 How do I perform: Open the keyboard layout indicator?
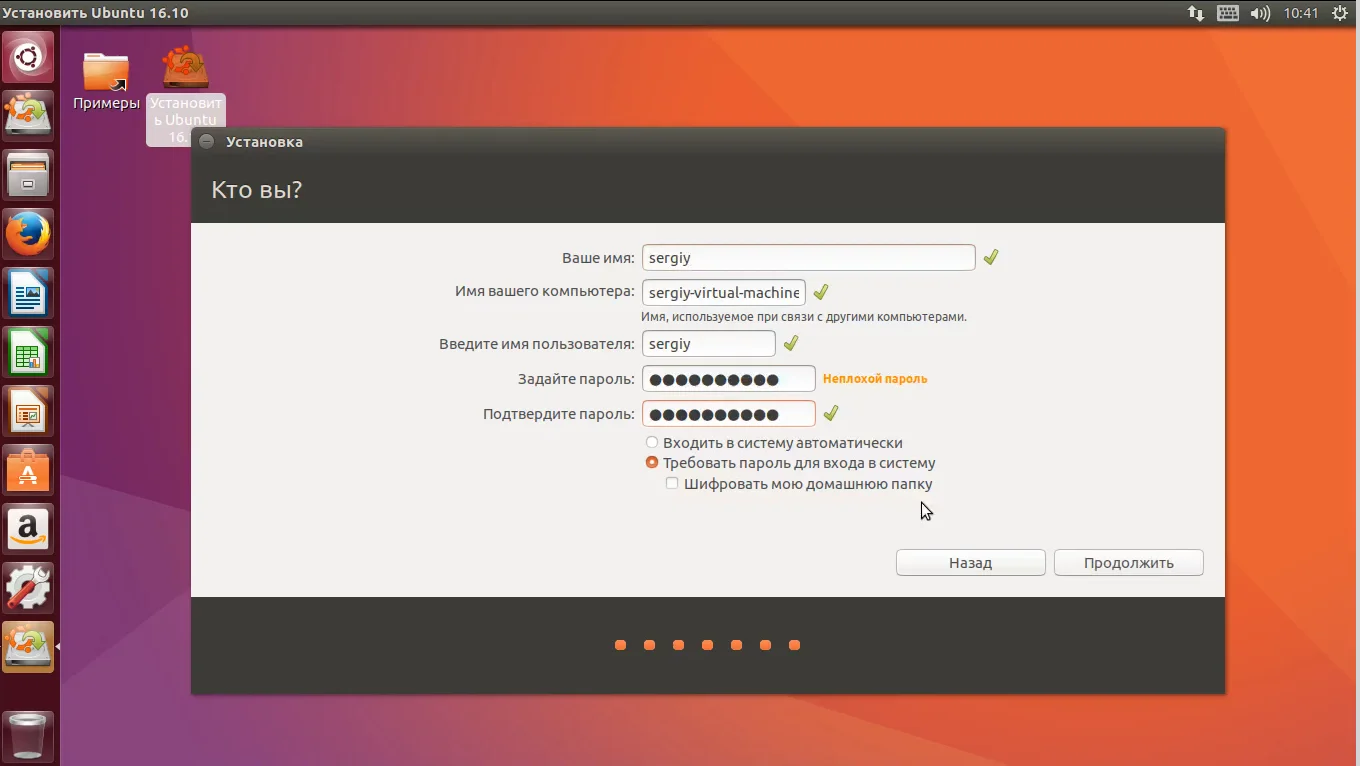[1228, 13]
